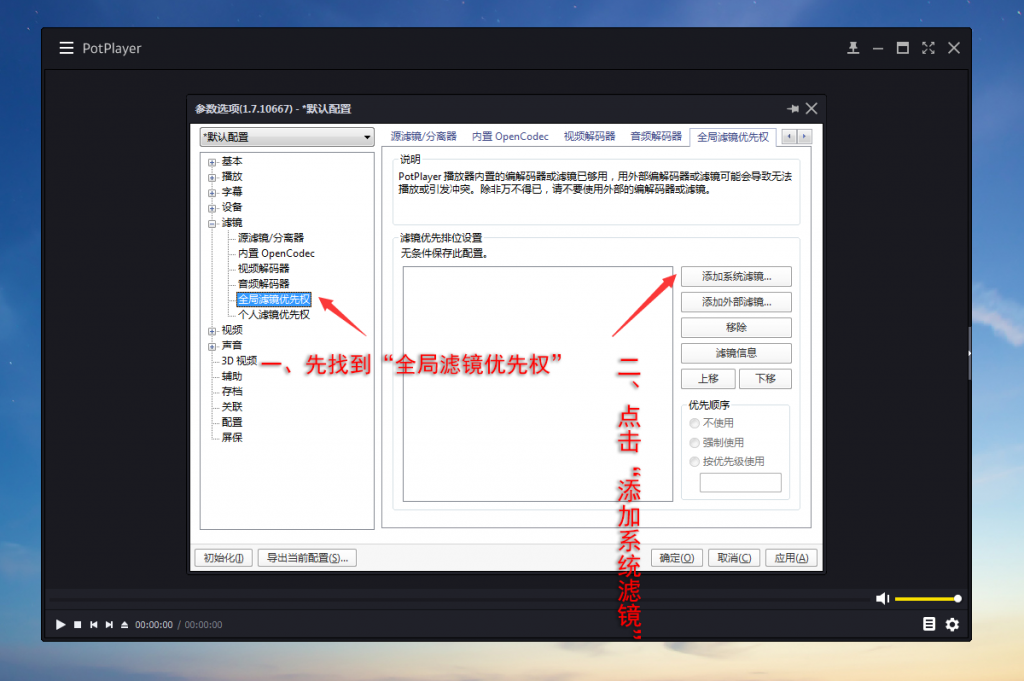
Task: Select 个人滤镜优先权 in the tree
Action: [x=274, y=315]
